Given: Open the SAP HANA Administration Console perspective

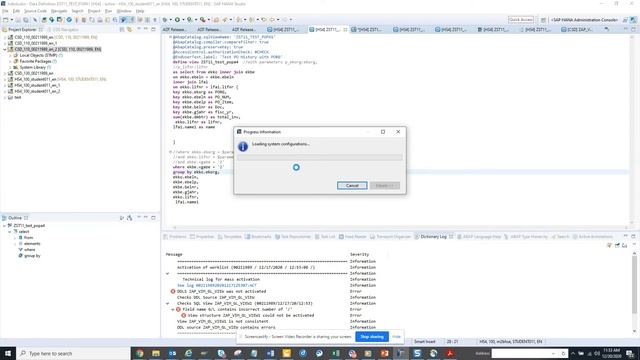Looking at the screenshot, I should pos(584,20).
